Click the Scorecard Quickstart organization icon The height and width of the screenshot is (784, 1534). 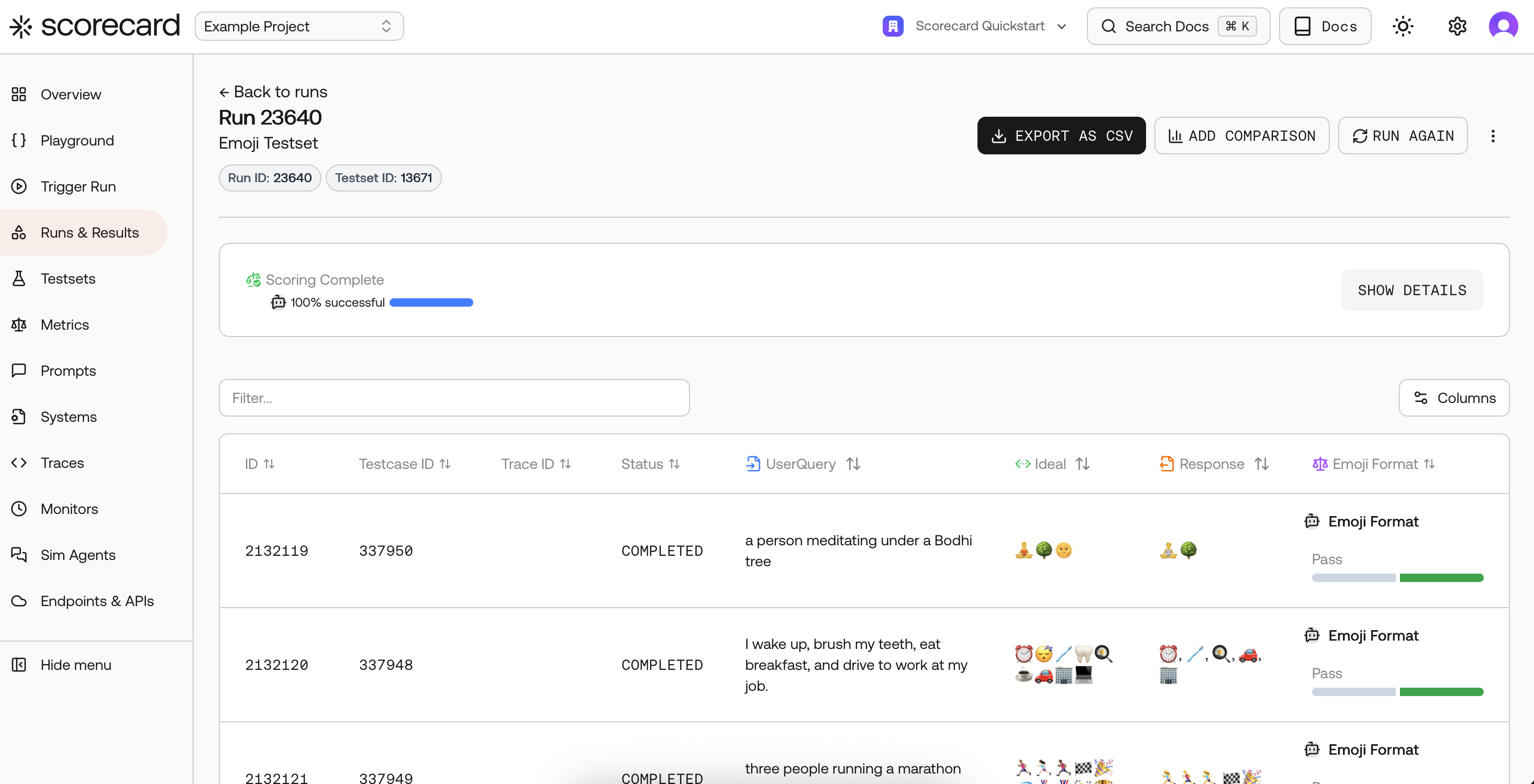point(893,26)
